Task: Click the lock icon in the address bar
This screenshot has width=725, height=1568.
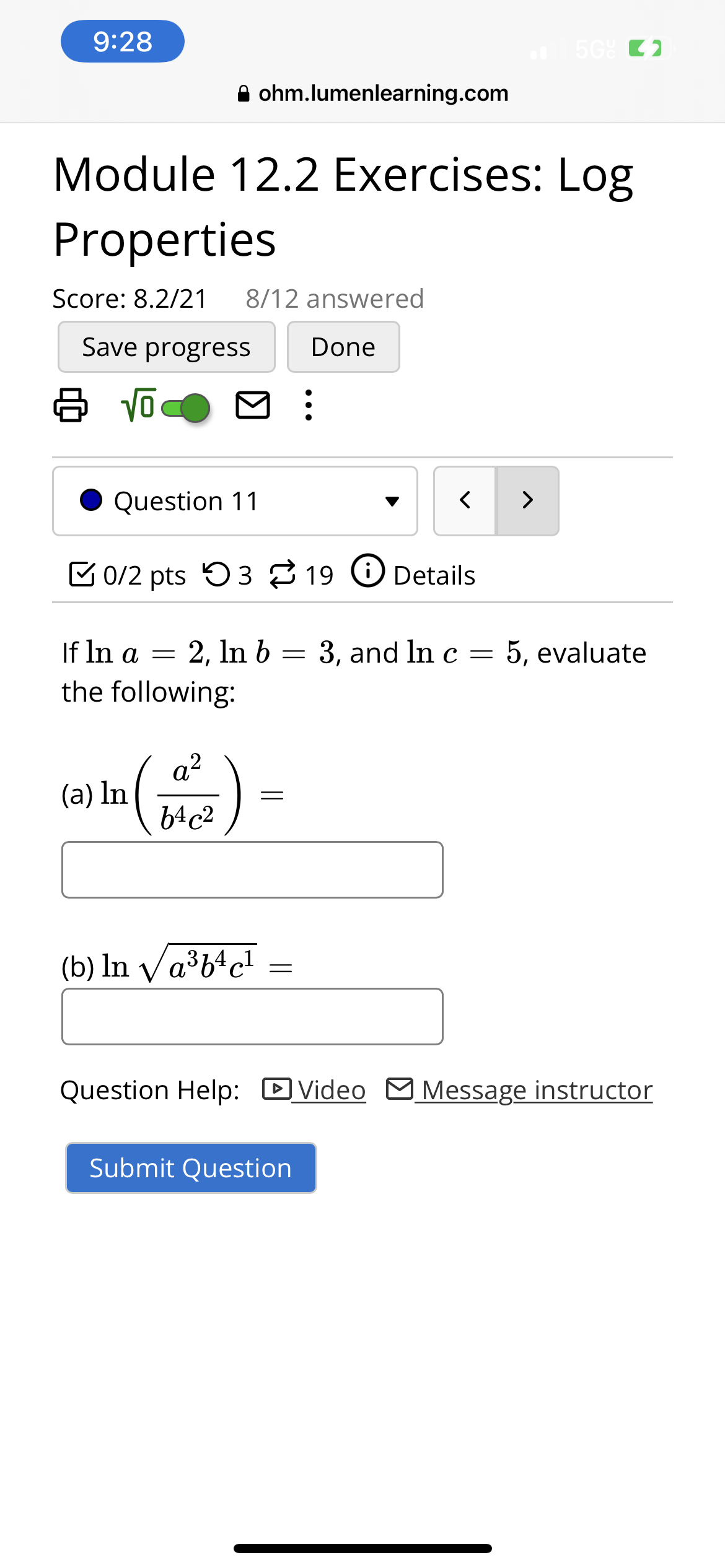Action: 244,93
